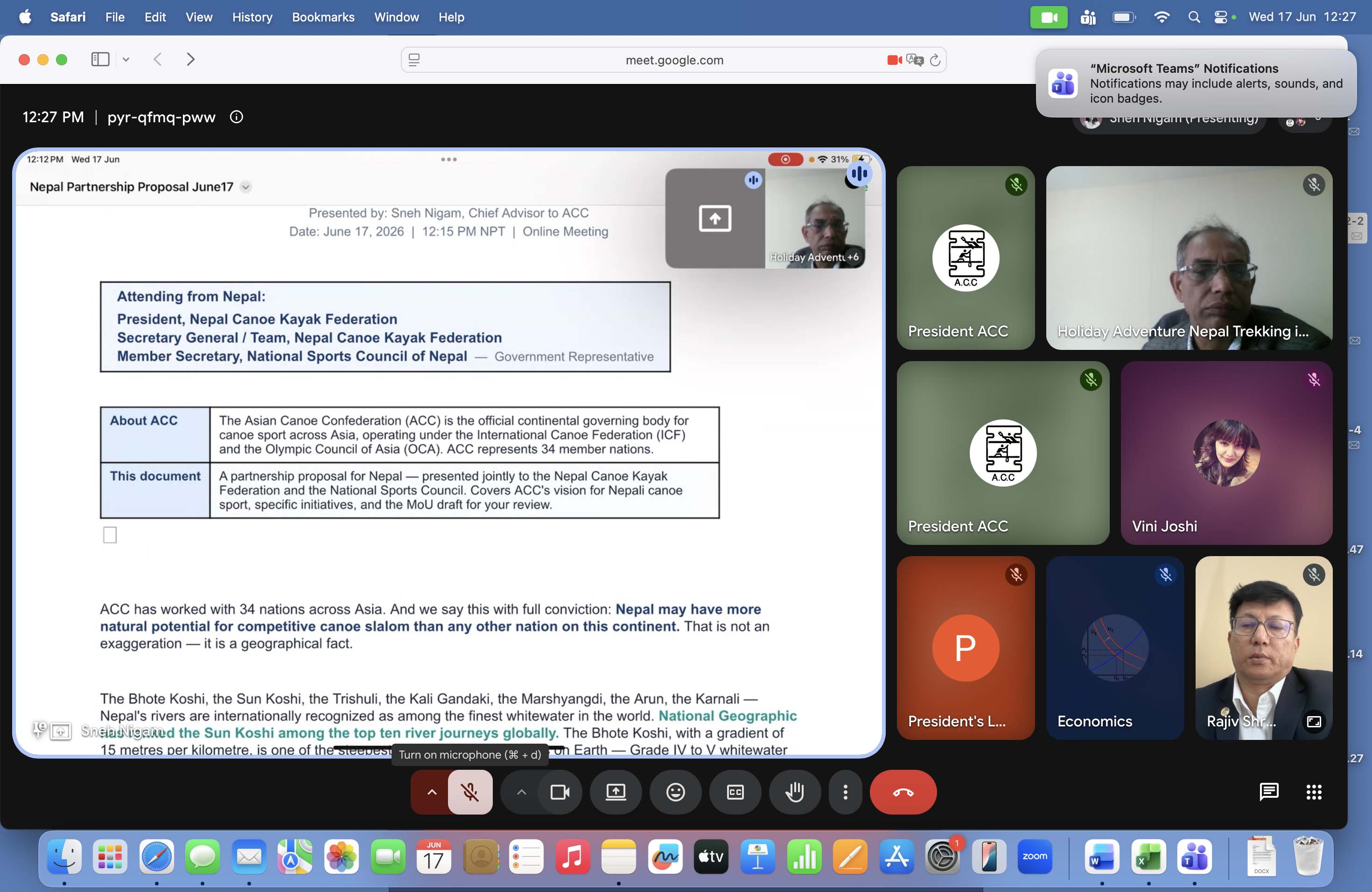This screenshot has width=1372, height=892.
Task: Leave the call with the red button
Action: point(903,792)
